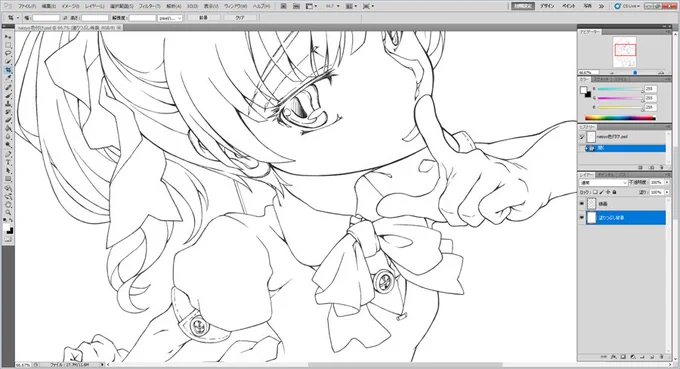Switch to デザイン workspace

[547, 6]
